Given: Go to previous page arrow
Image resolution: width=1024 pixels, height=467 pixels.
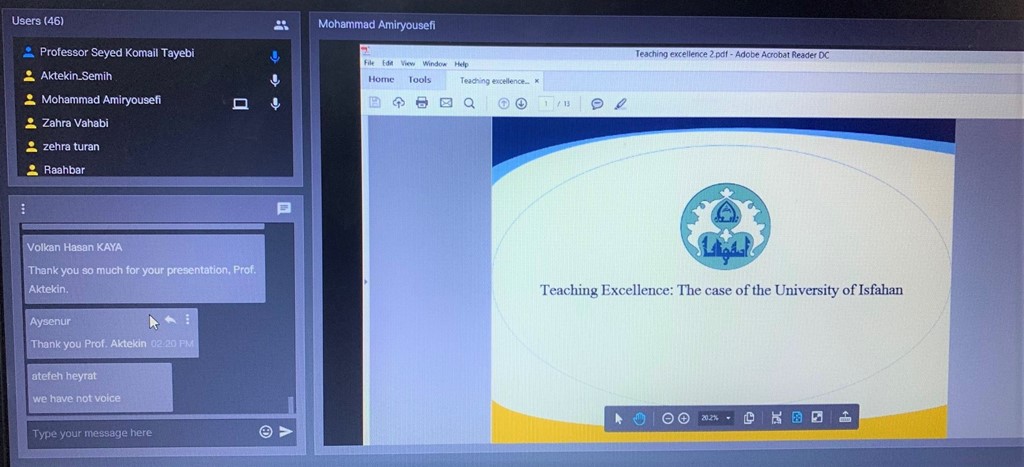Looking at the screenshot, I should (504, 103).
